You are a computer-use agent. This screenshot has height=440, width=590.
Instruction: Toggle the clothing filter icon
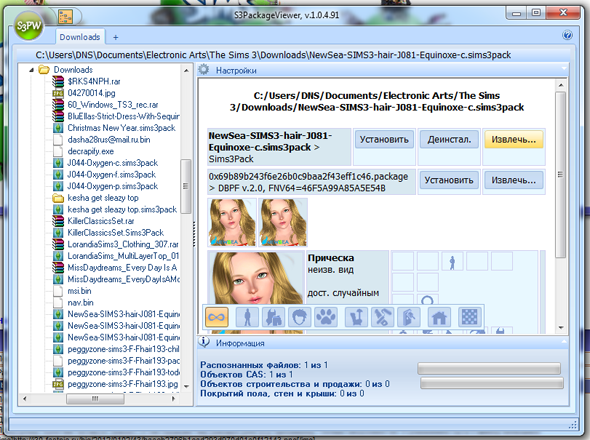[274, 317]
